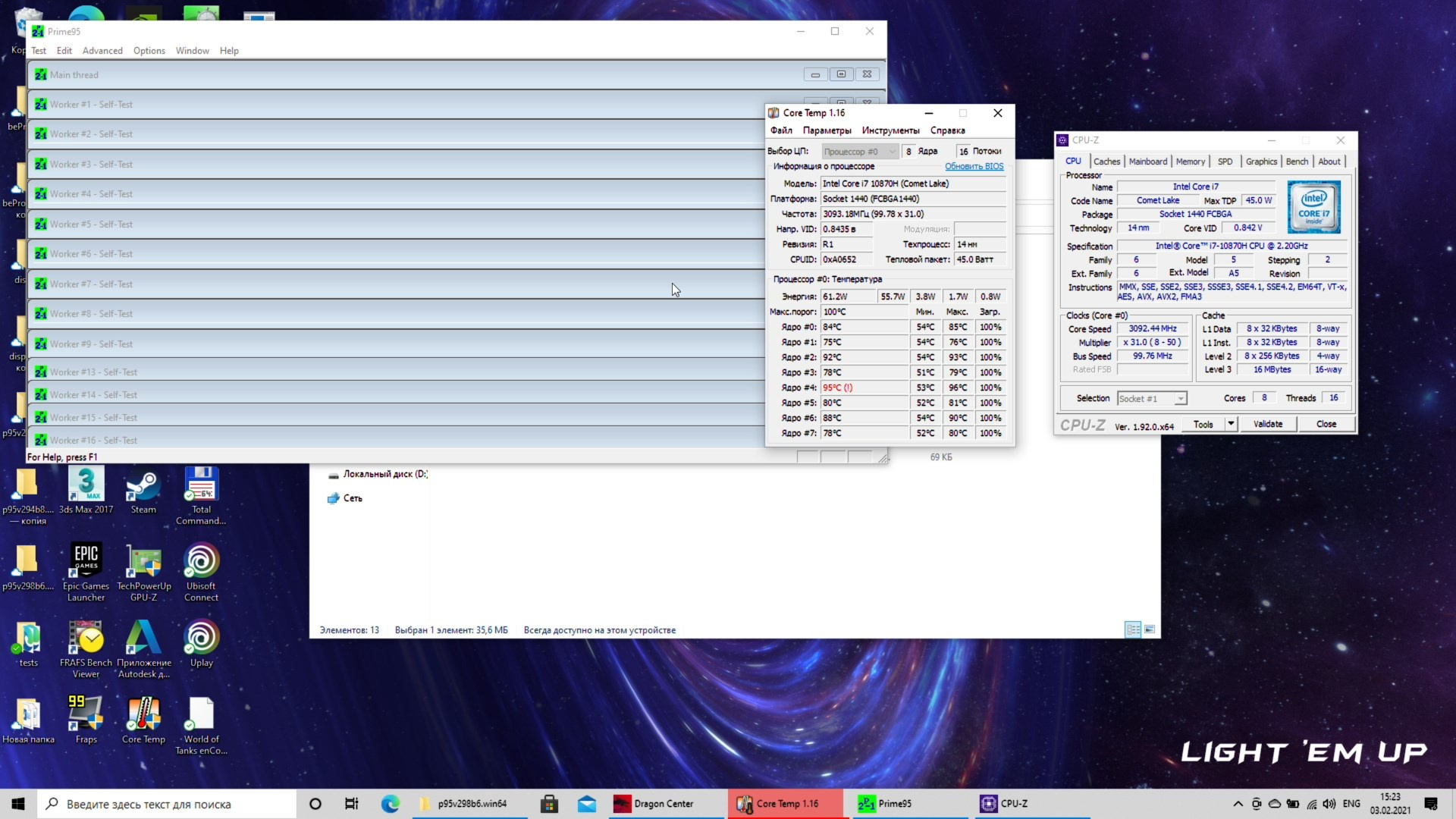Open Microsoft Edge from taskbar
Screen dimensions: 1456x819
pos(391,804)
